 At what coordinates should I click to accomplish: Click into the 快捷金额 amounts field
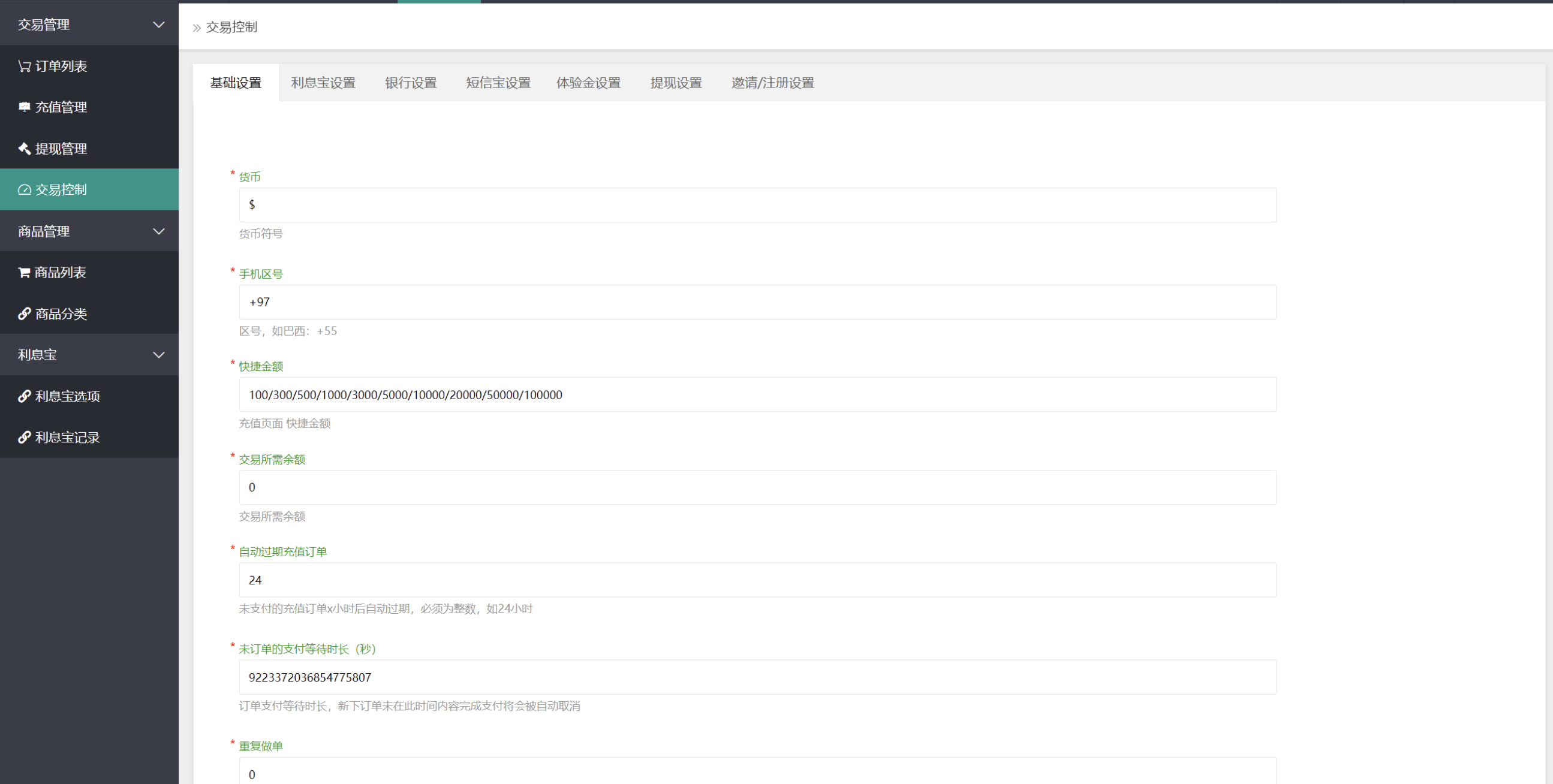pyautogui.click(x=757, y=395)
